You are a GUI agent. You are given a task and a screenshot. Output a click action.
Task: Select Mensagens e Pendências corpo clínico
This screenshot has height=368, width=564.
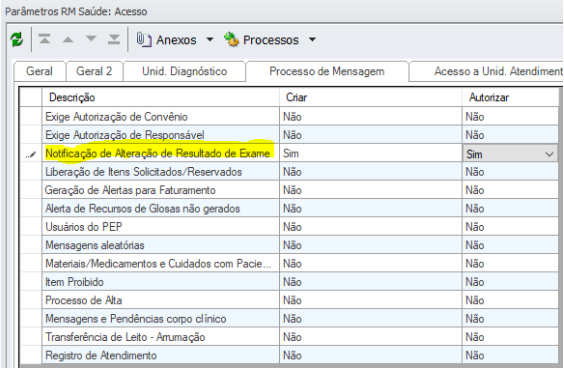point(160,319)
